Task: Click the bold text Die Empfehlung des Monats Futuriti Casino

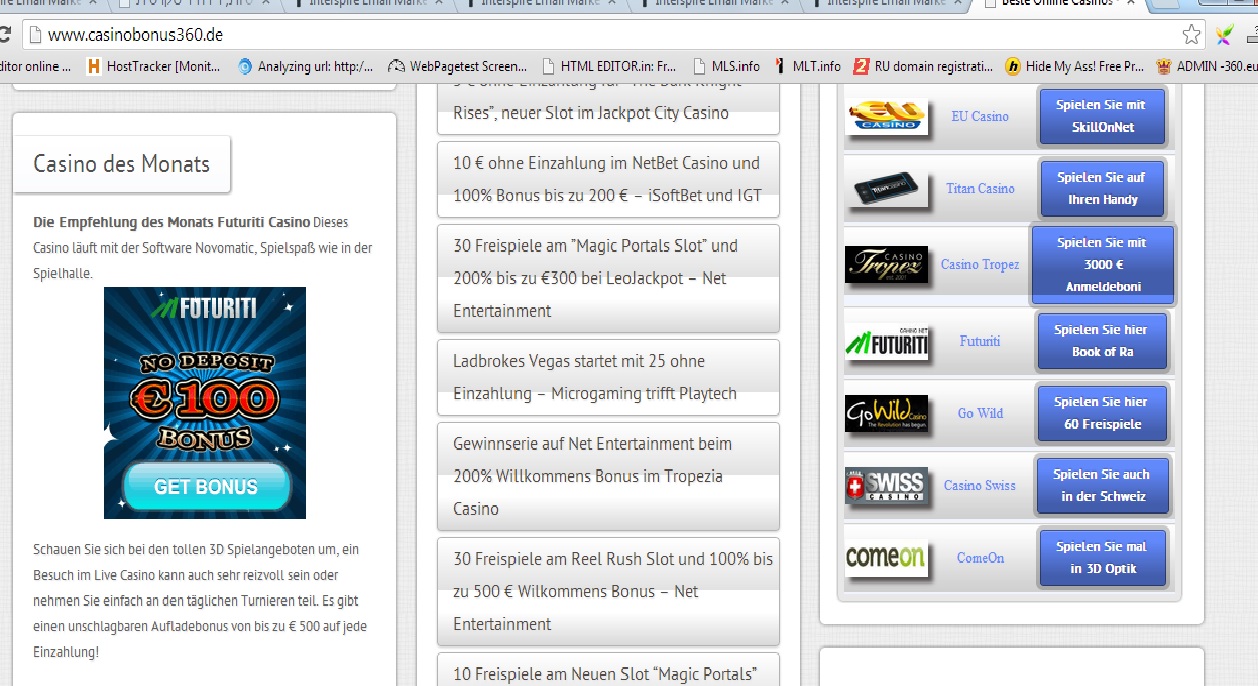Action: click(171, 222)
